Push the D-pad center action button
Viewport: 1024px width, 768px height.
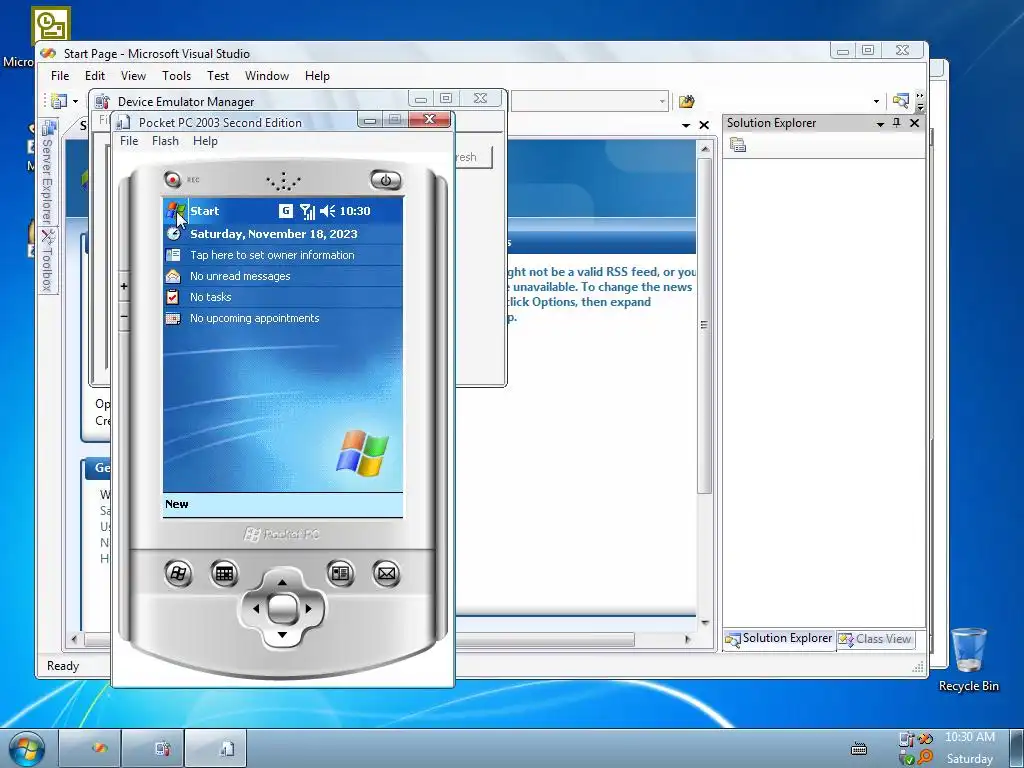pyautogui.click(x=282, y=609)
